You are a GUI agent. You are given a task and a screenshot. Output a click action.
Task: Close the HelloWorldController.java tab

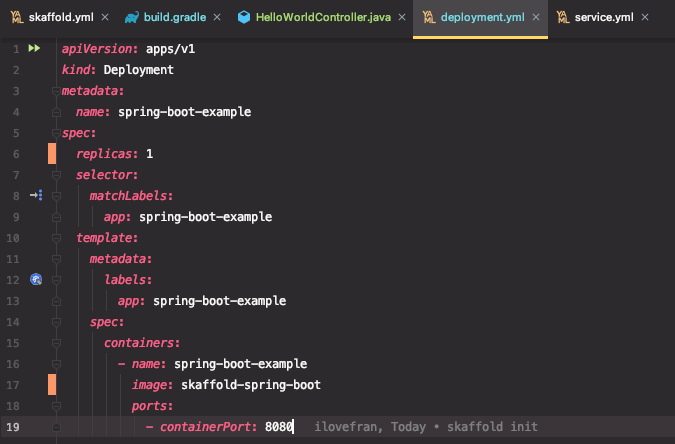tap(402, 17)
